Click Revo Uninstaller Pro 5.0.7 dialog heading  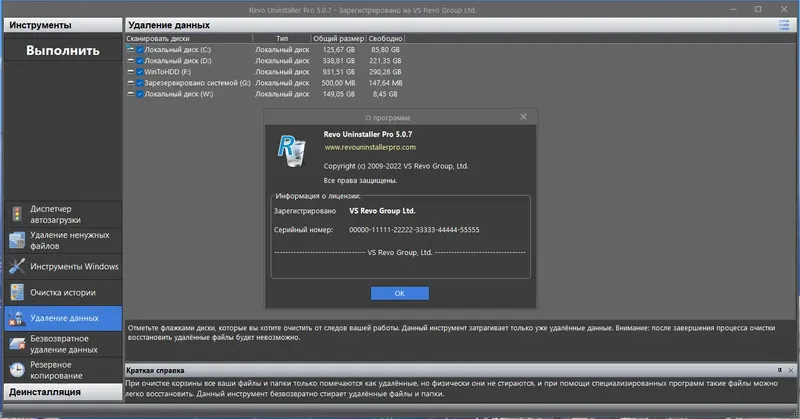pyautogui.click(x=367, y=134)
